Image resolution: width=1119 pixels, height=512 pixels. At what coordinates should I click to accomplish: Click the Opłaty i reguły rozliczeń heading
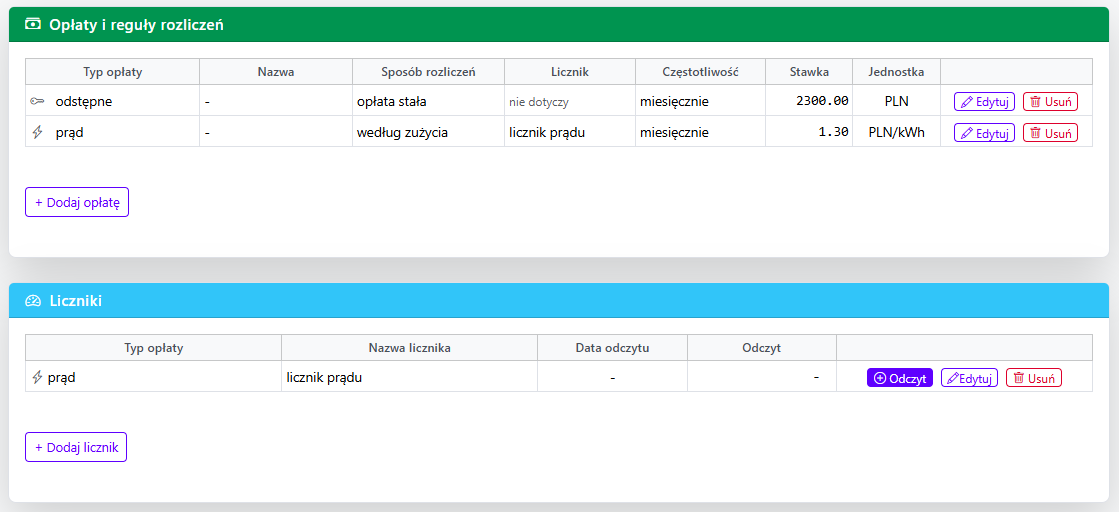pos(136,25)
